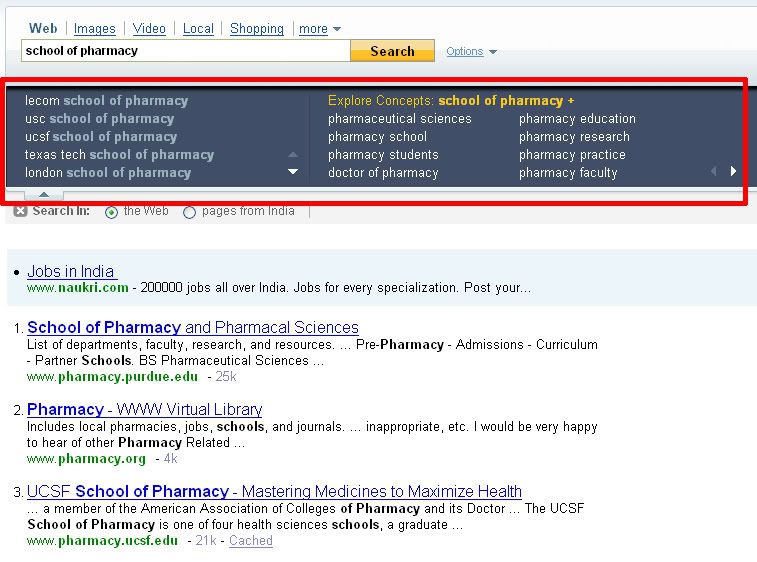Click the www.naukri.com URL text
The width and height of the screenshot is (757, 562).
(x=78, y=288)
